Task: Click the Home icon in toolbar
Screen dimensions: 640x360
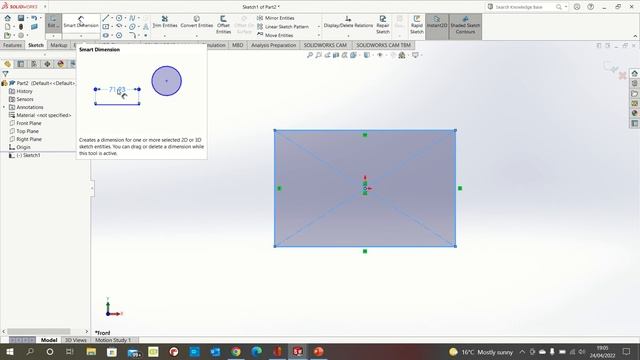Action: point(8,18)
